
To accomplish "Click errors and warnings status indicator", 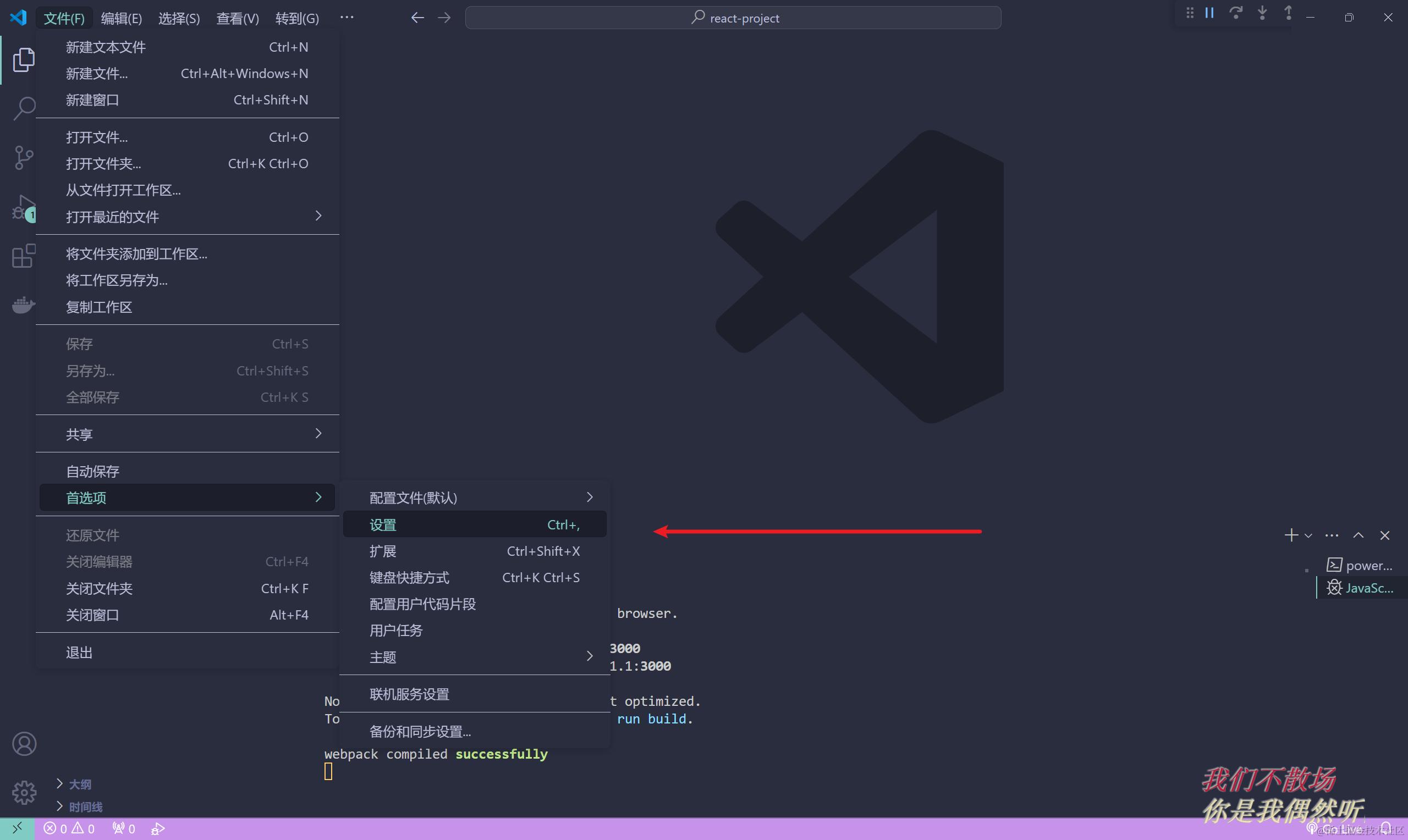I will pyautogui.click(x=69, y=828).
